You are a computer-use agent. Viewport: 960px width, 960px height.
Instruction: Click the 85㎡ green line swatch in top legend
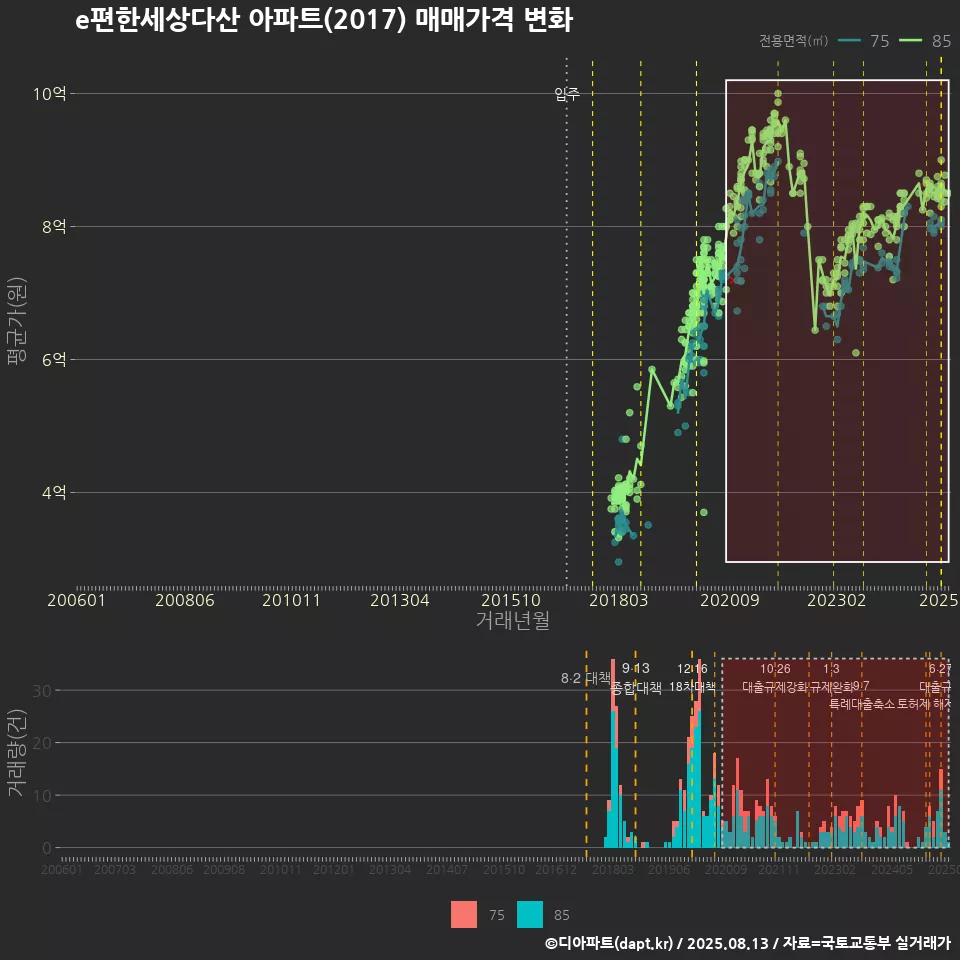pos(910,41)
